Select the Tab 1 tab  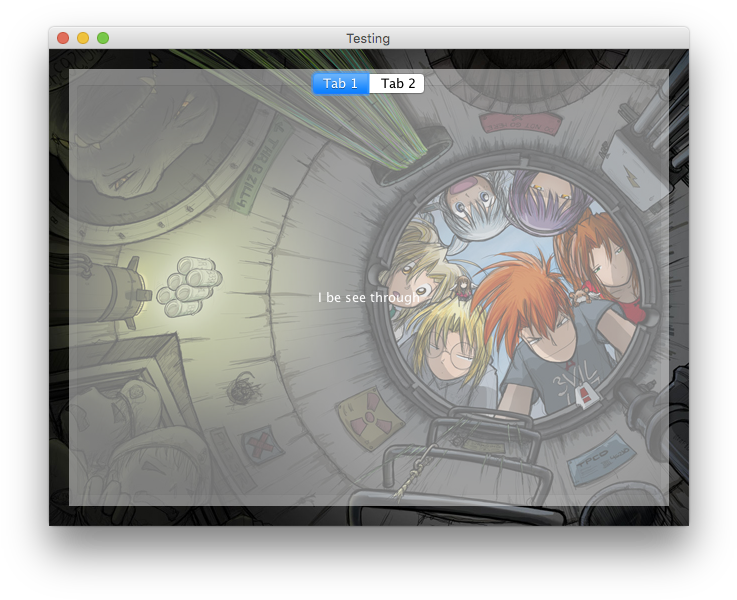click(x=341, y=84)
